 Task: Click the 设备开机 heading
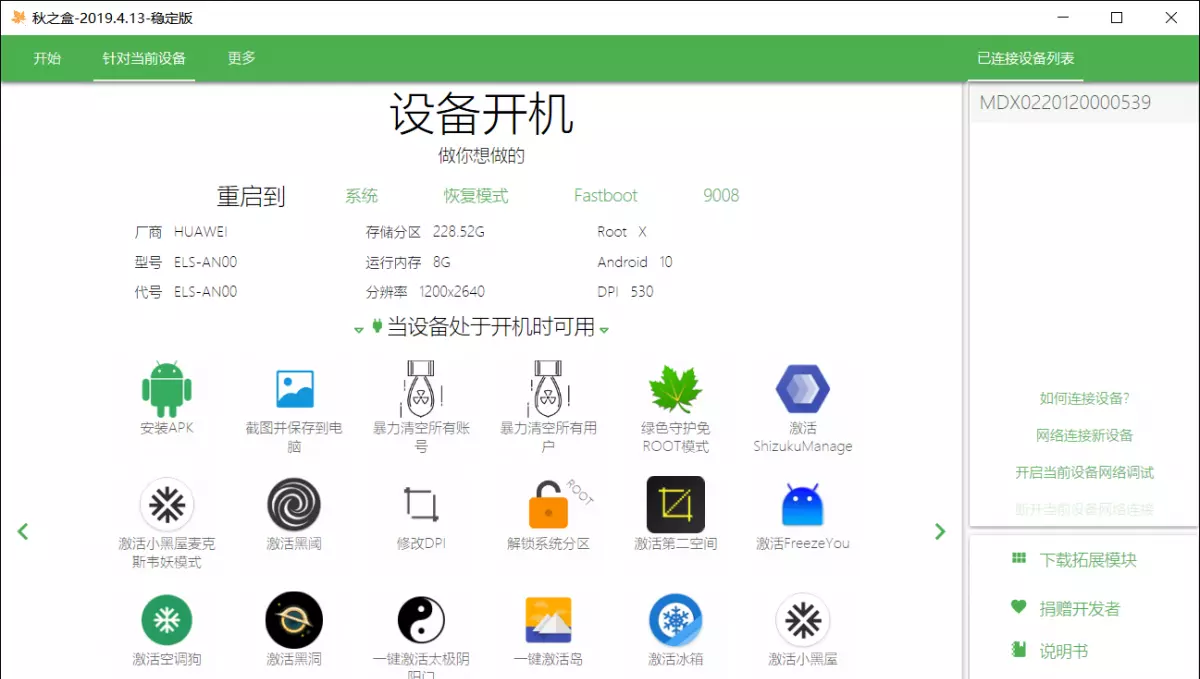481,114
